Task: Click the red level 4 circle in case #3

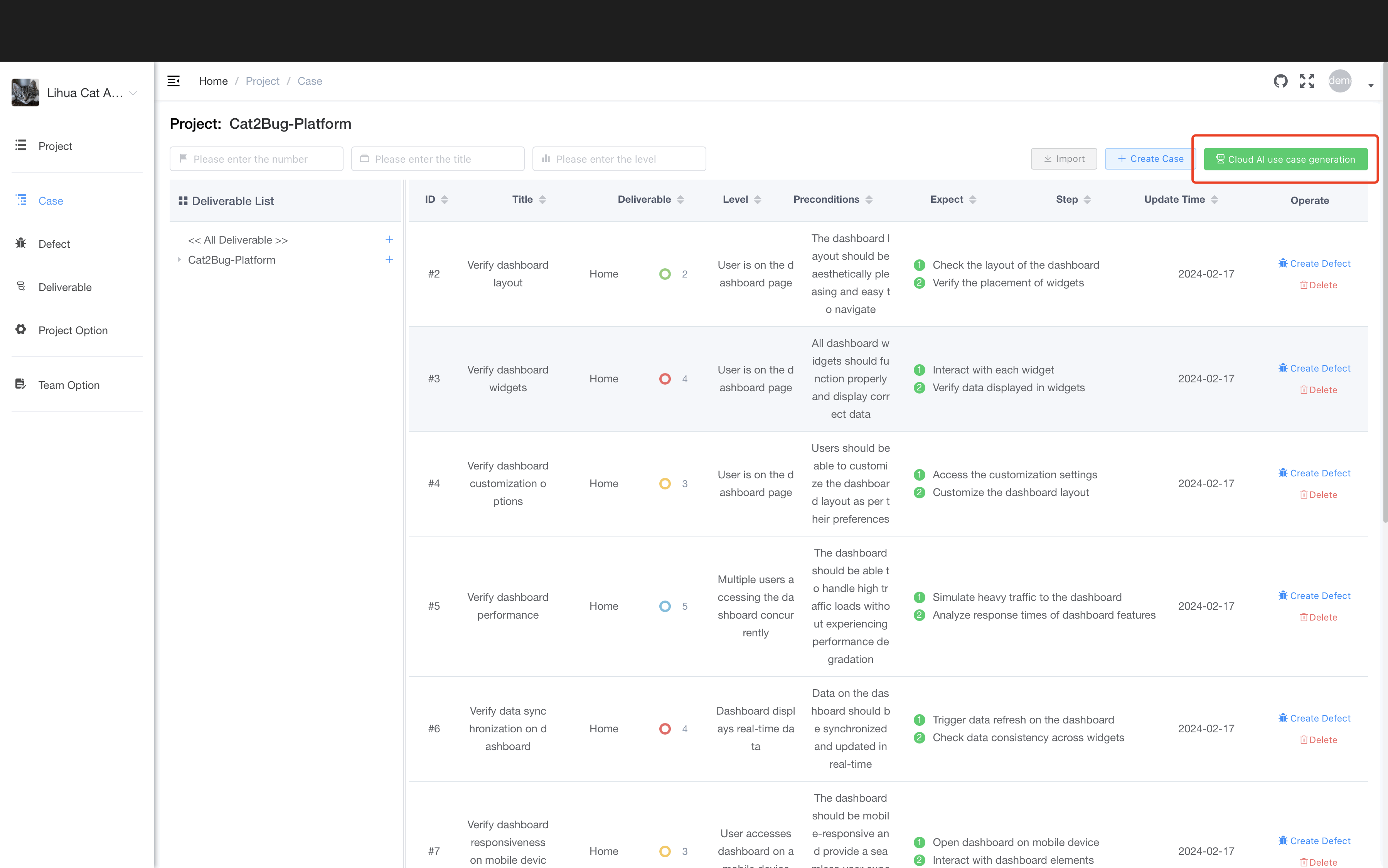Action: 665,379
